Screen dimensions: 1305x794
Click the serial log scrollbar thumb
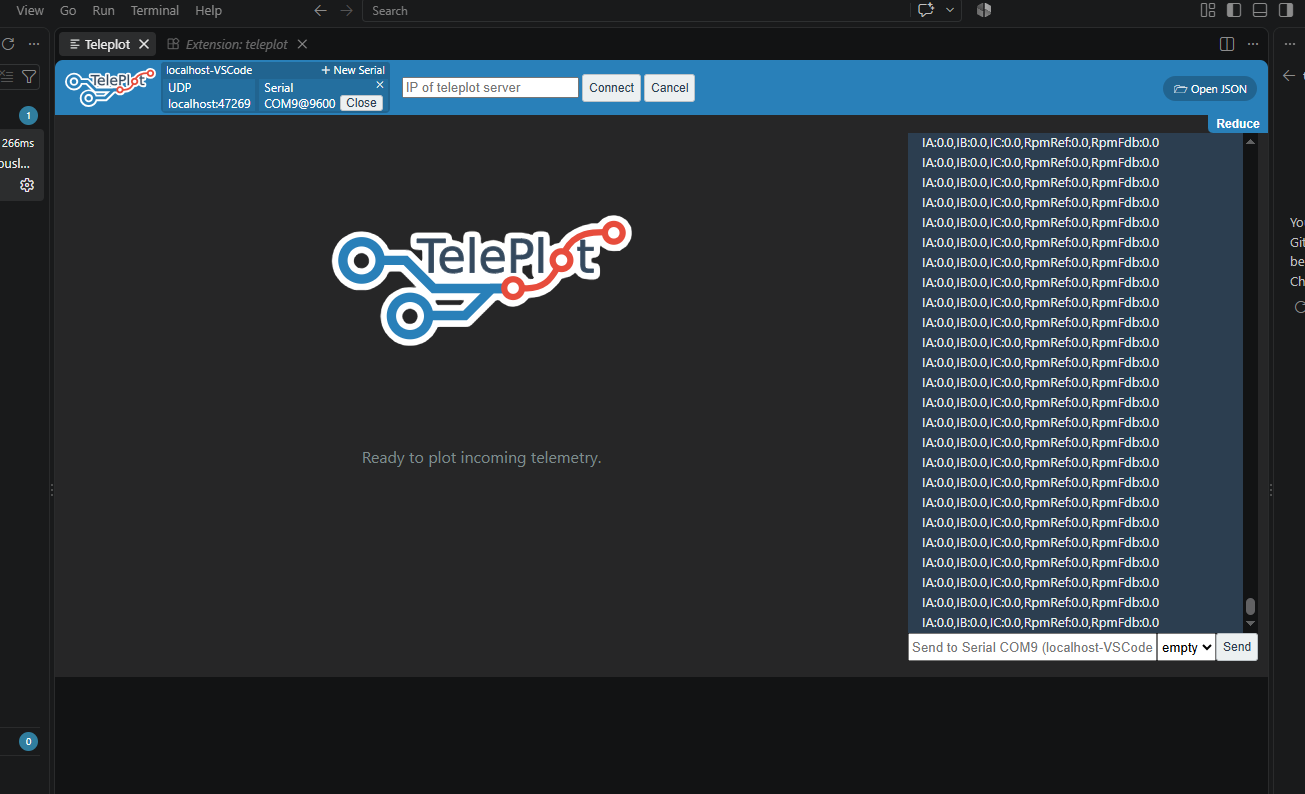pyautogui.click(x=1250, y=607)
